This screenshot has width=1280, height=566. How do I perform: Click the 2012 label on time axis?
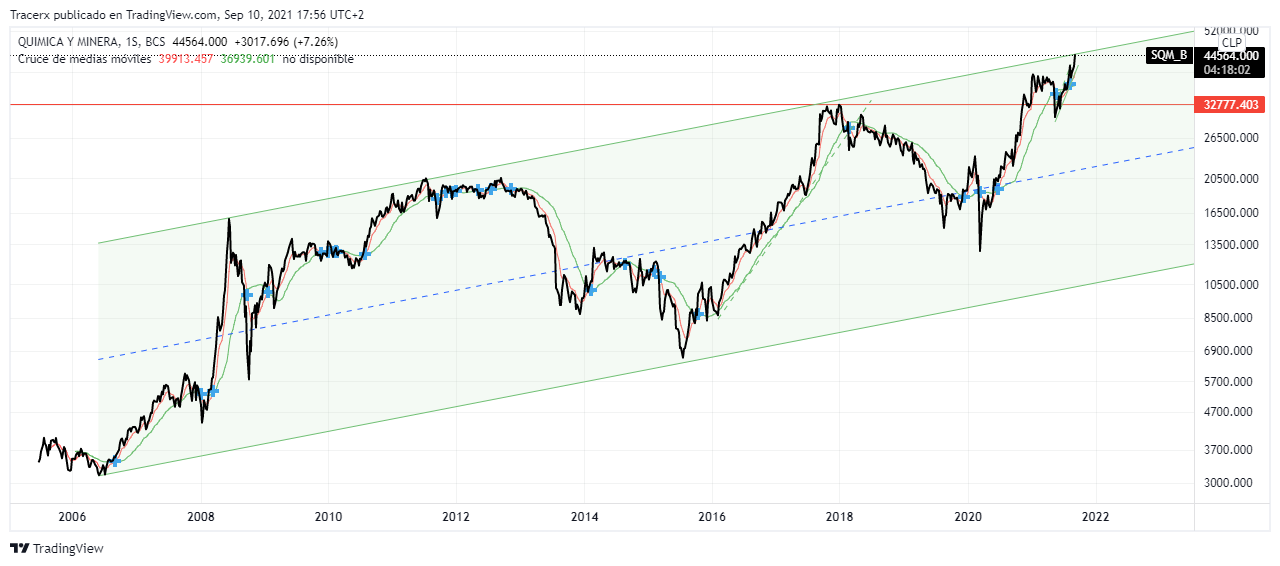456,517
